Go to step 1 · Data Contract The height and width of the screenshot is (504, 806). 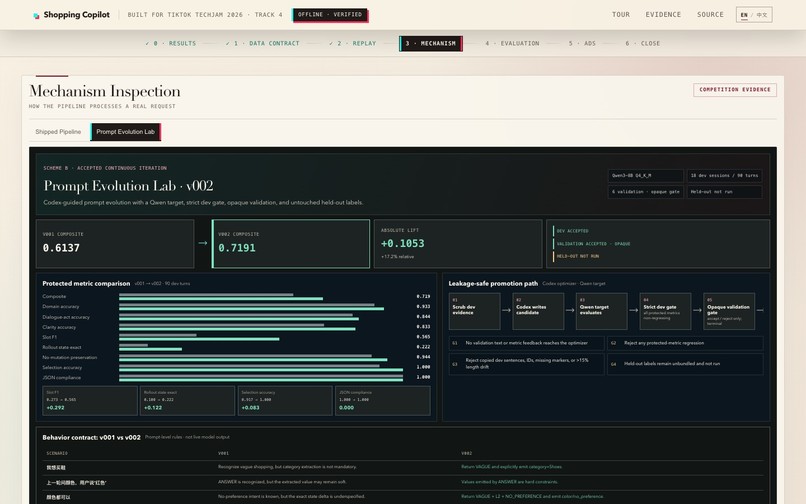[262, 43]
